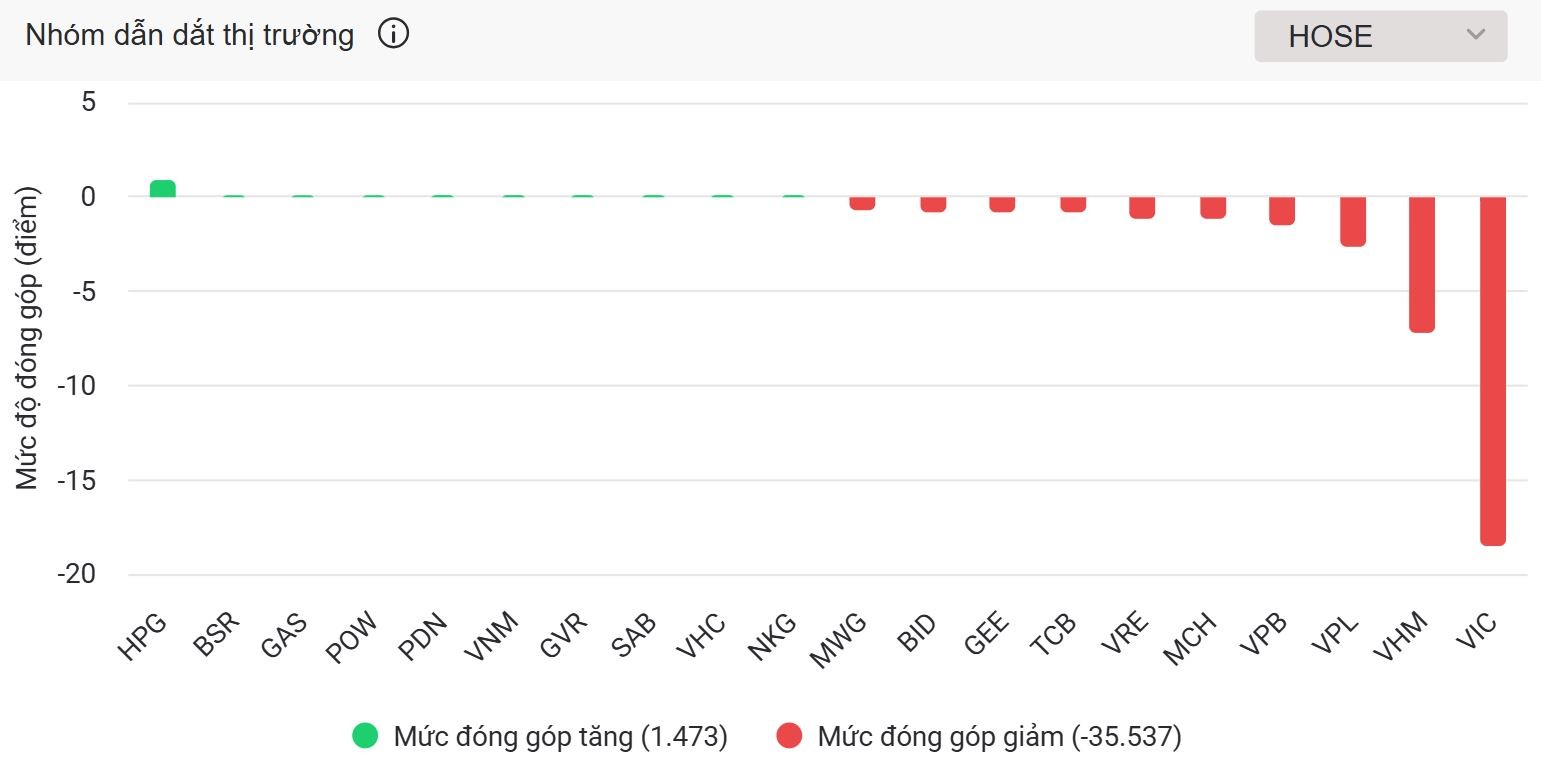Expand the exchange selection list
Screen dimensions: 1541x784
[1380, 36]
